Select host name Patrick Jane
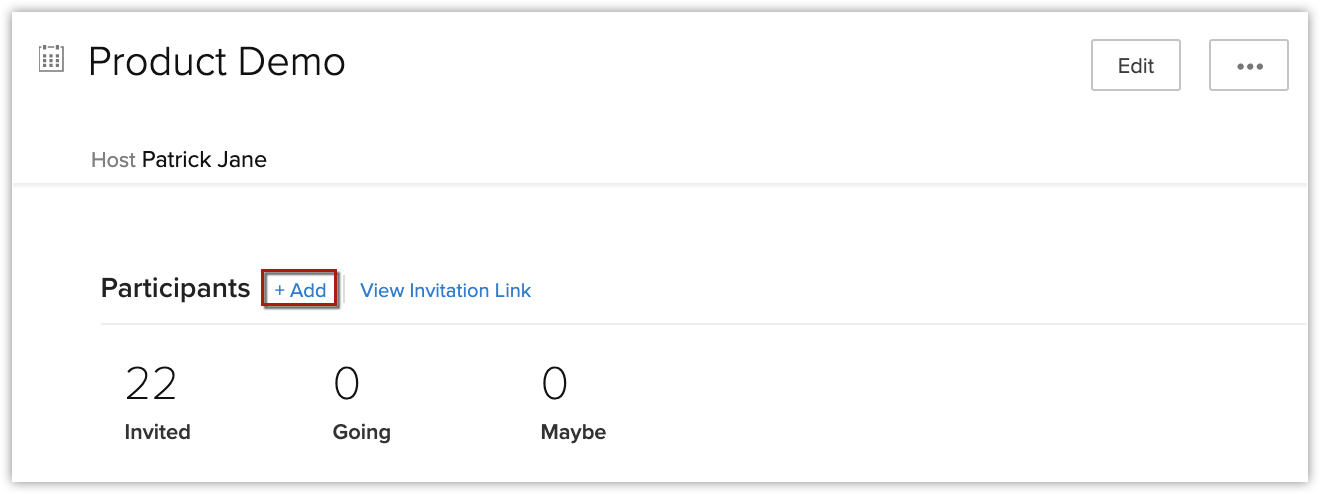1320x494 pixels. (x=204, y=159)
